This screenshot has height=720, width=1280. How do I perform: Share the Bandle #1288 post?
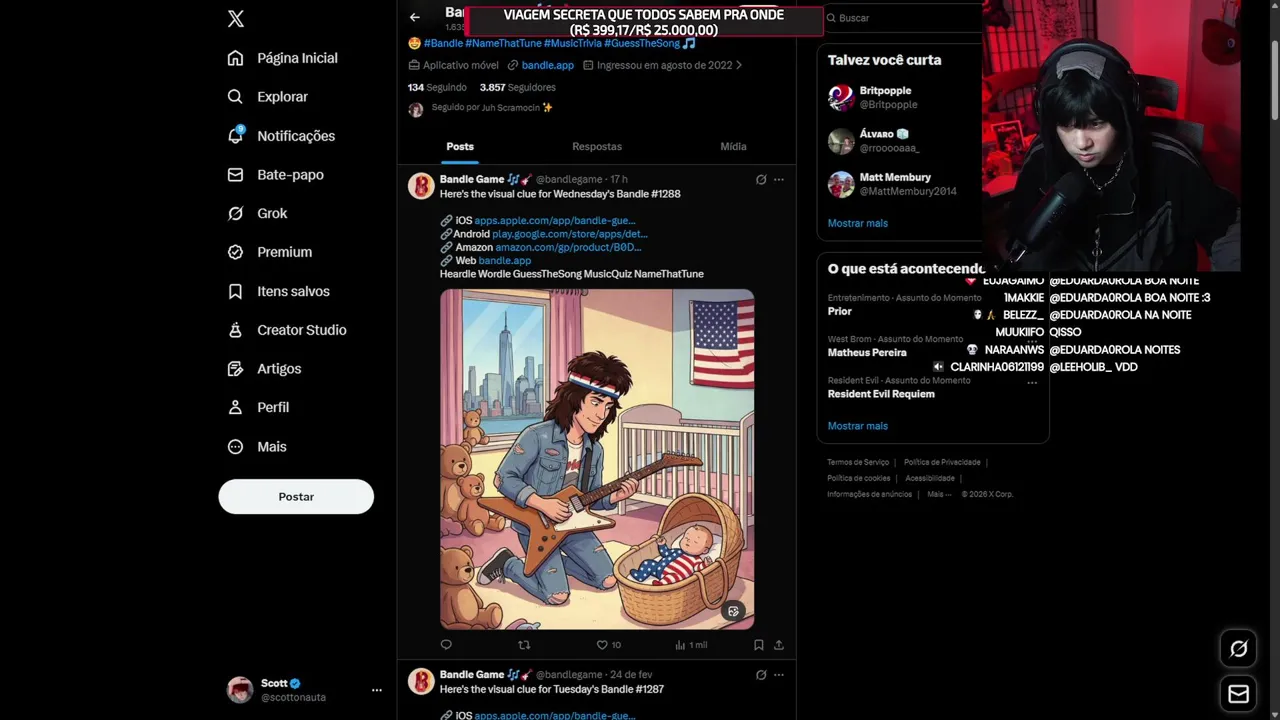pyautogui.click(x=779, y=645)
